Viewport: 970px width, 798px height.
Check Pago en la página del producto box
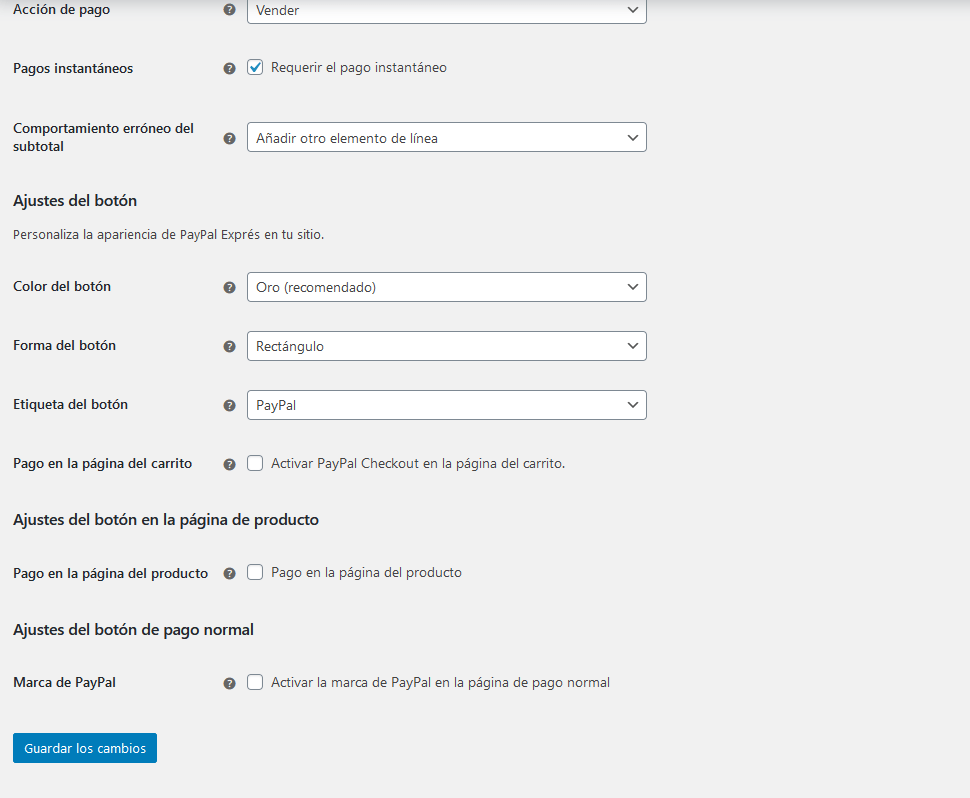tap(255, 572)
